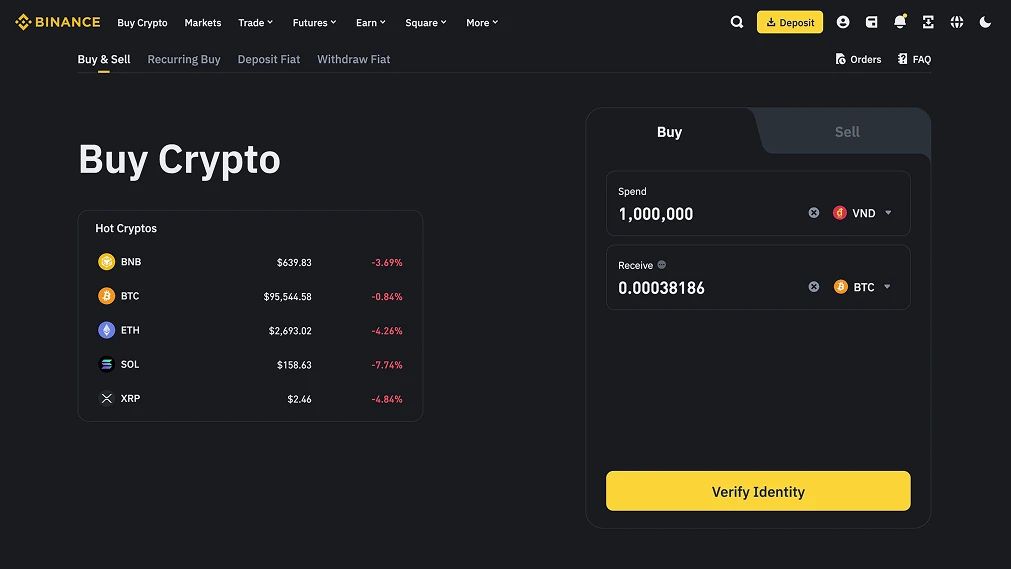Clear the Receive amount with X icon
Viewport: 1011px width, 569px height.
[814, 286]
